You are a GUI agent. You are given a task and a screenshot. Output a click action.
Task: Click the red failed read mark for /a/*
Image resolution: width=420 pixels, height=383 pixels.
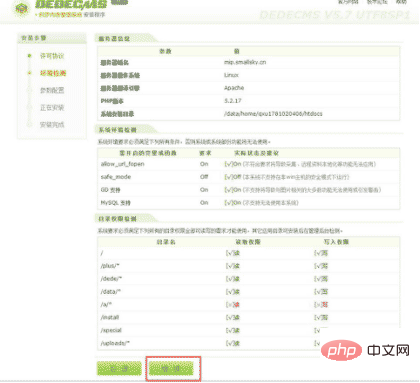(233, 305)
